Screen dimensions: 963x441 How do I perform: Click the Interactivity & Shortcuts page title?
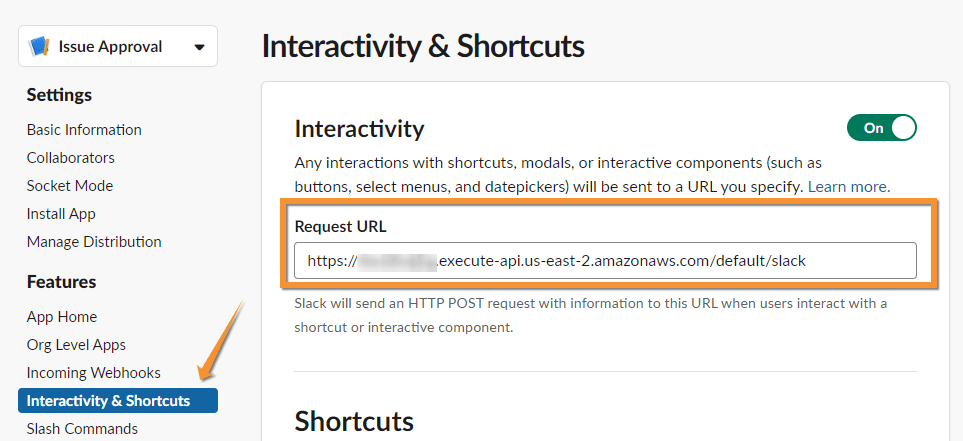coord(422,46)
